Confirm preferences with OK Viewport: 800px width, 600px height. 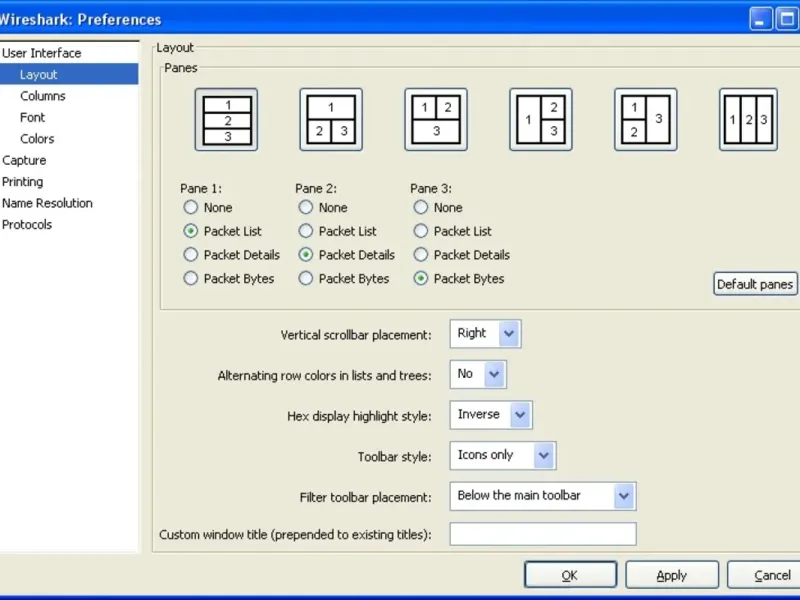[570, 575]
